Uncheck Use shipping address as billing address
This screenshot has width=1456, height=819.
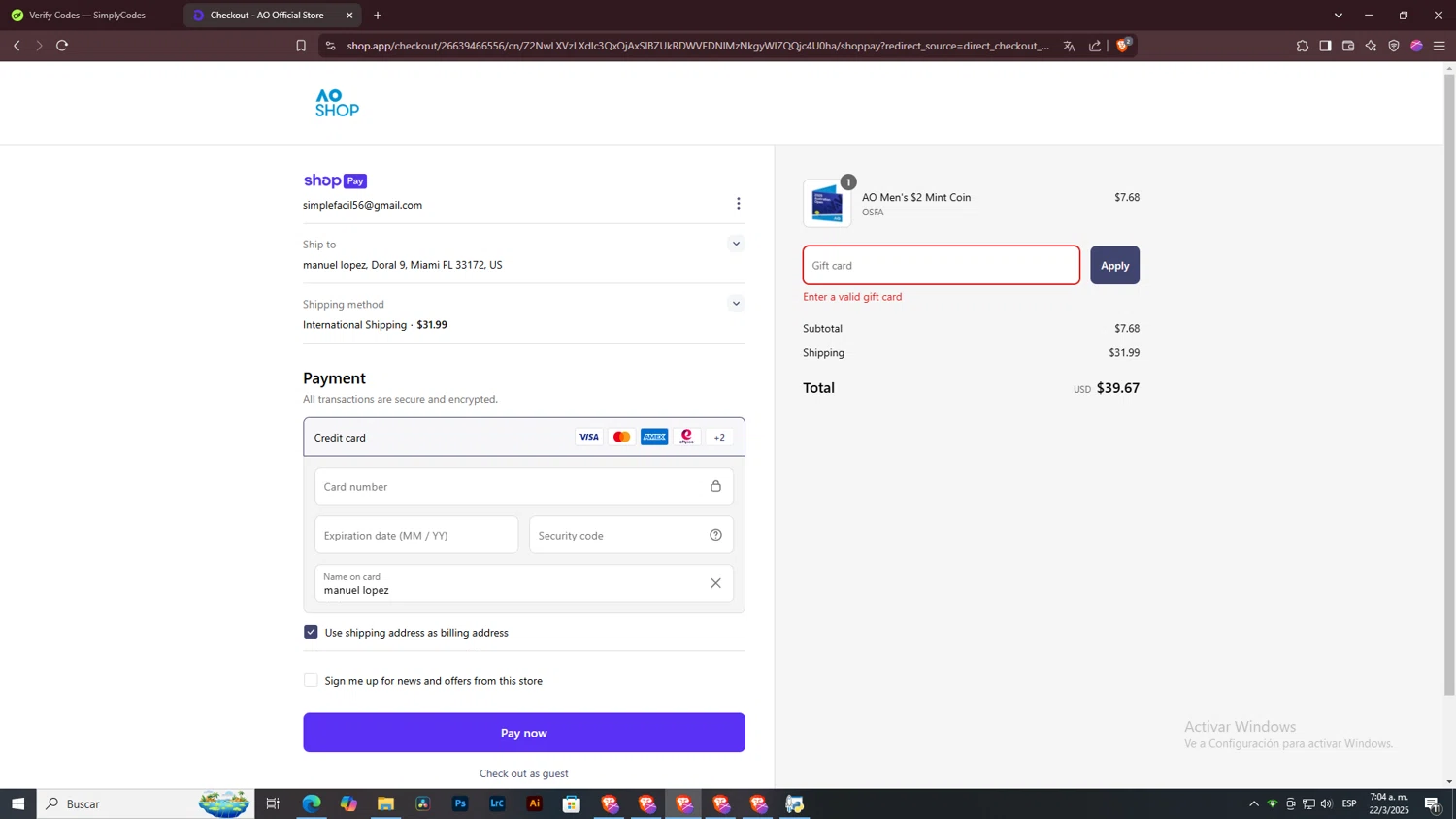pos(311,632)
